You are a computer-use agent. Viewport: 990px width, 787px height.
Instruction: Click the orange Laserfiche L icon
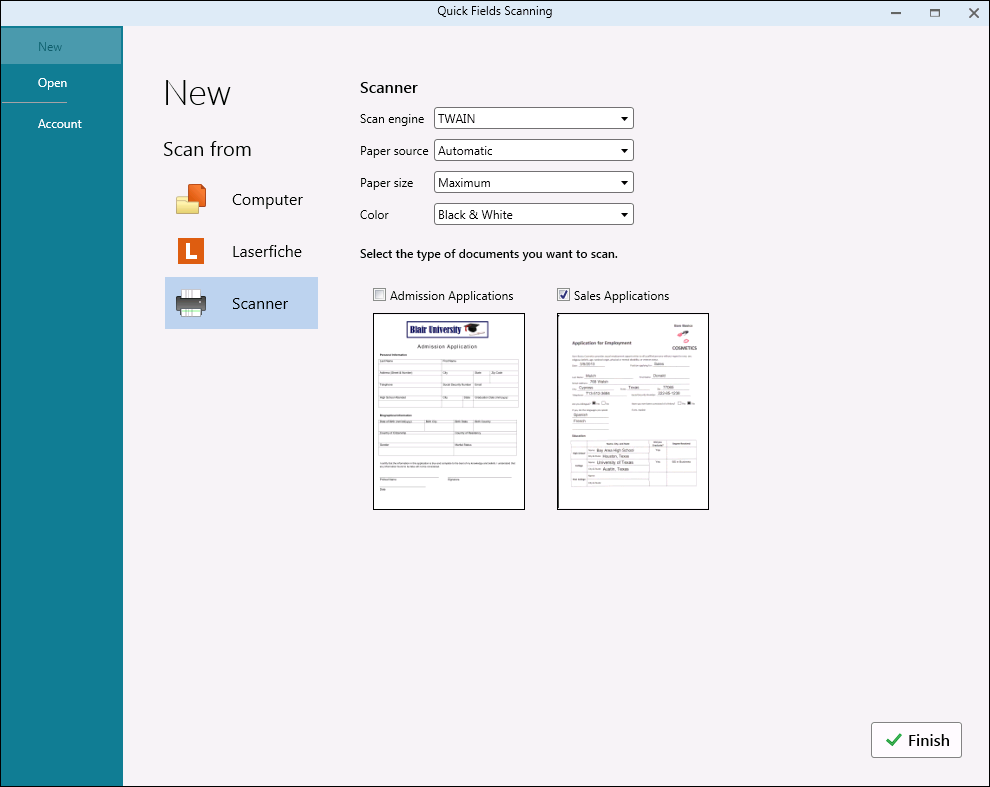coord(190,251)
